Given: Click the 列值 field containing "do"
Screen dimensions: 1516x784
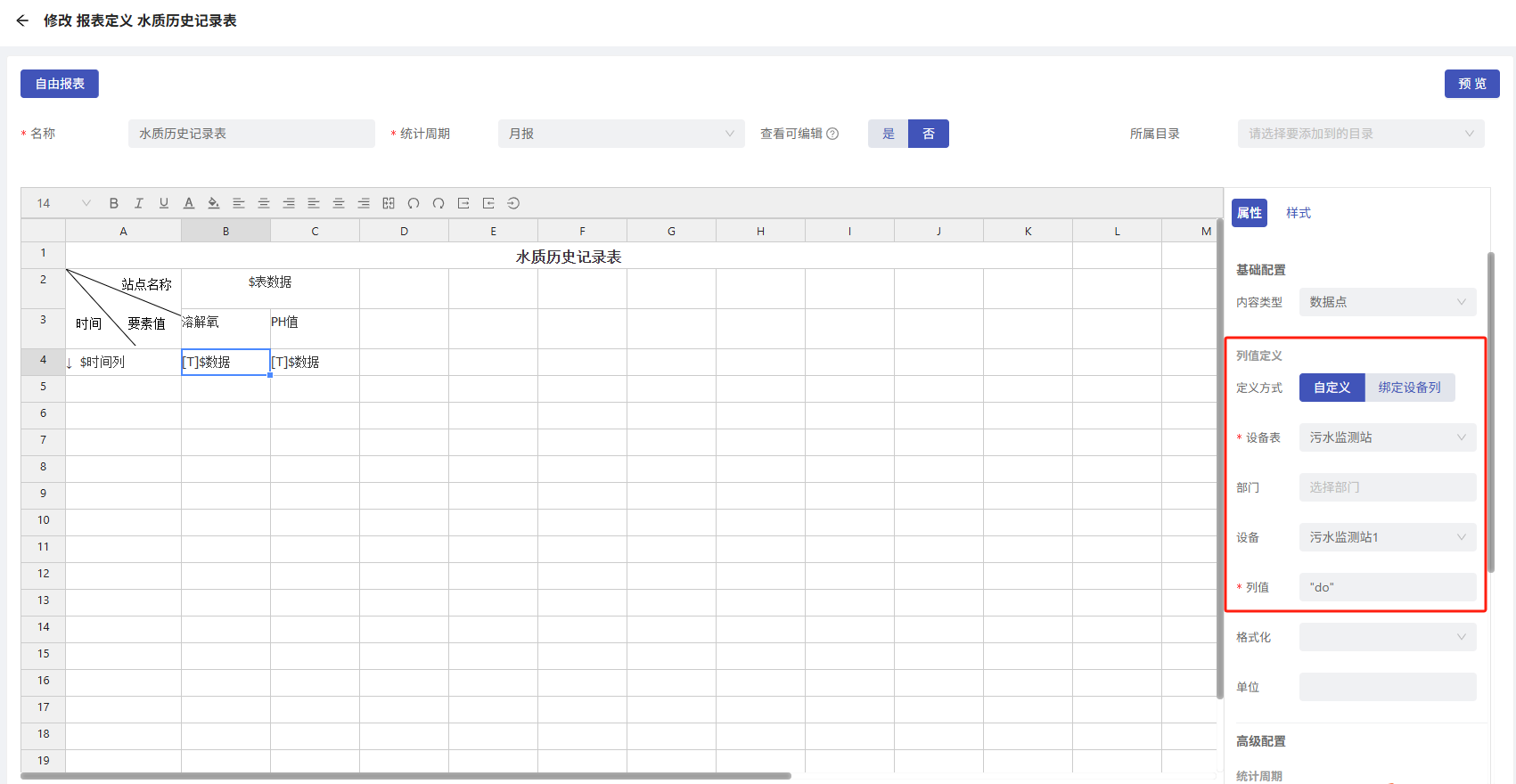Looking at the screenshot, I should [1388, 587].
